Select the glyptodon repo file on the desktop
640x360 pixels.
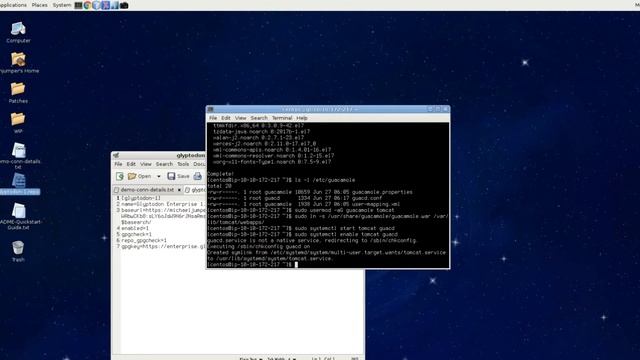[x=19, y=184]
